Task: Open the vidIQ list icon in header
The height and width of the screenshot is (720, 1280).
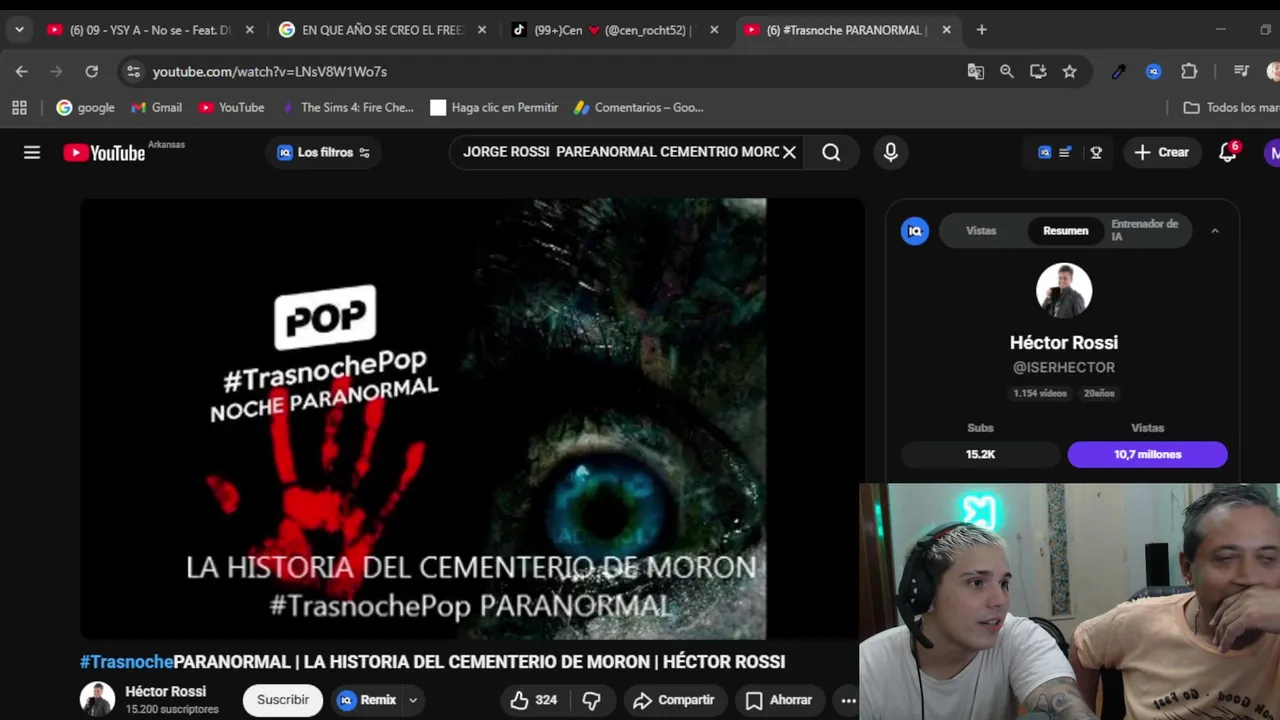Action: pos(1065,152)
